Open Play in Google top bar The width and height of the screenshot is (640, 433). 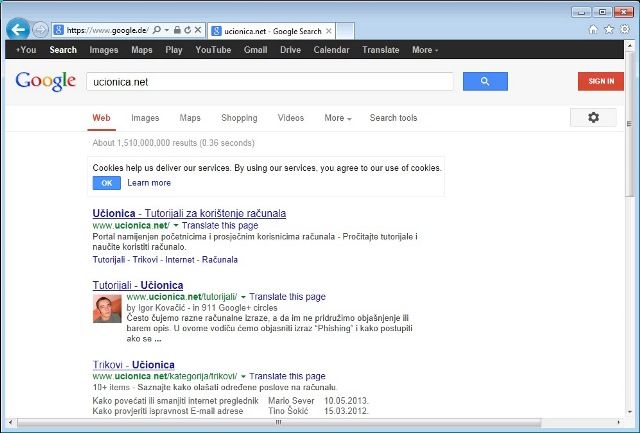coord(173,50)
